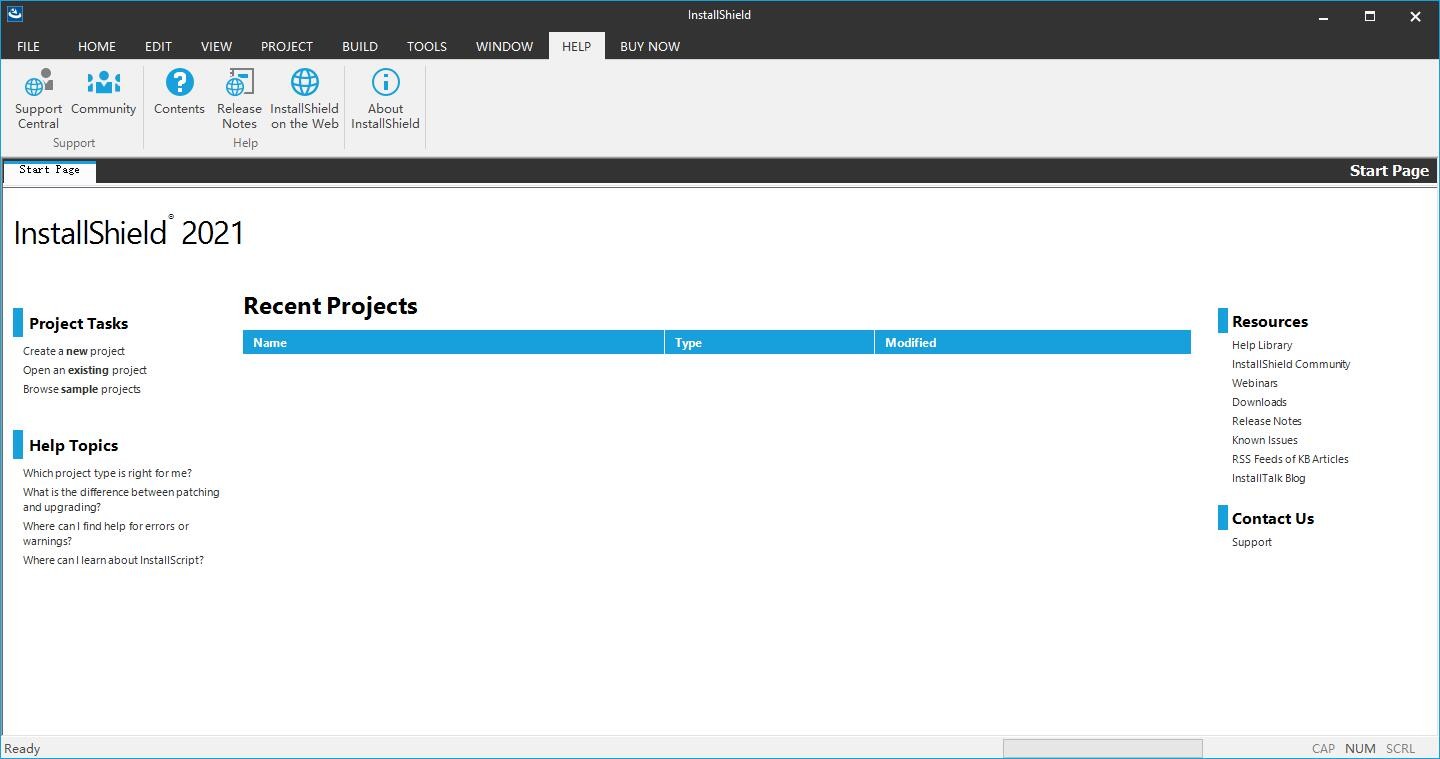The image size is (1440, 759).
Task: Click the Ready status text
Action: pyautogui.click(x=22, y=748)
